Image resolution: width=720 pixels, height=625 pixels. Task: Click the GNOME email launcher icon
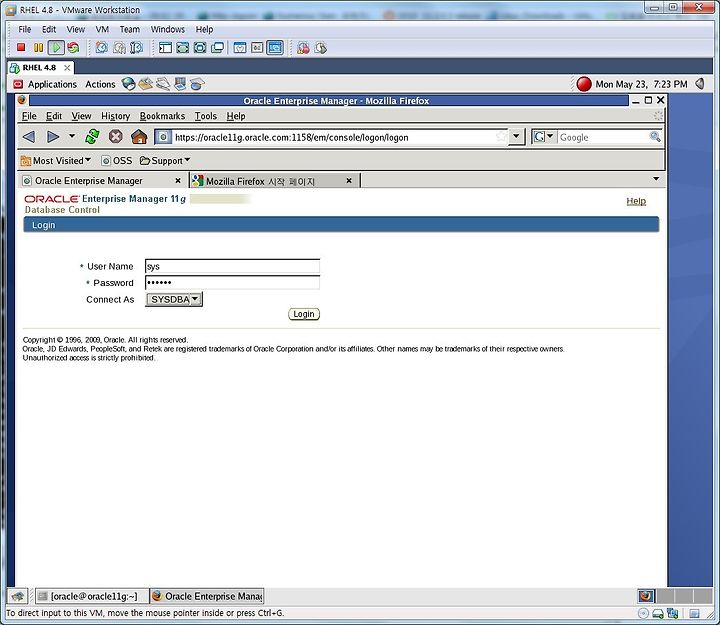[x=146, y=84]
